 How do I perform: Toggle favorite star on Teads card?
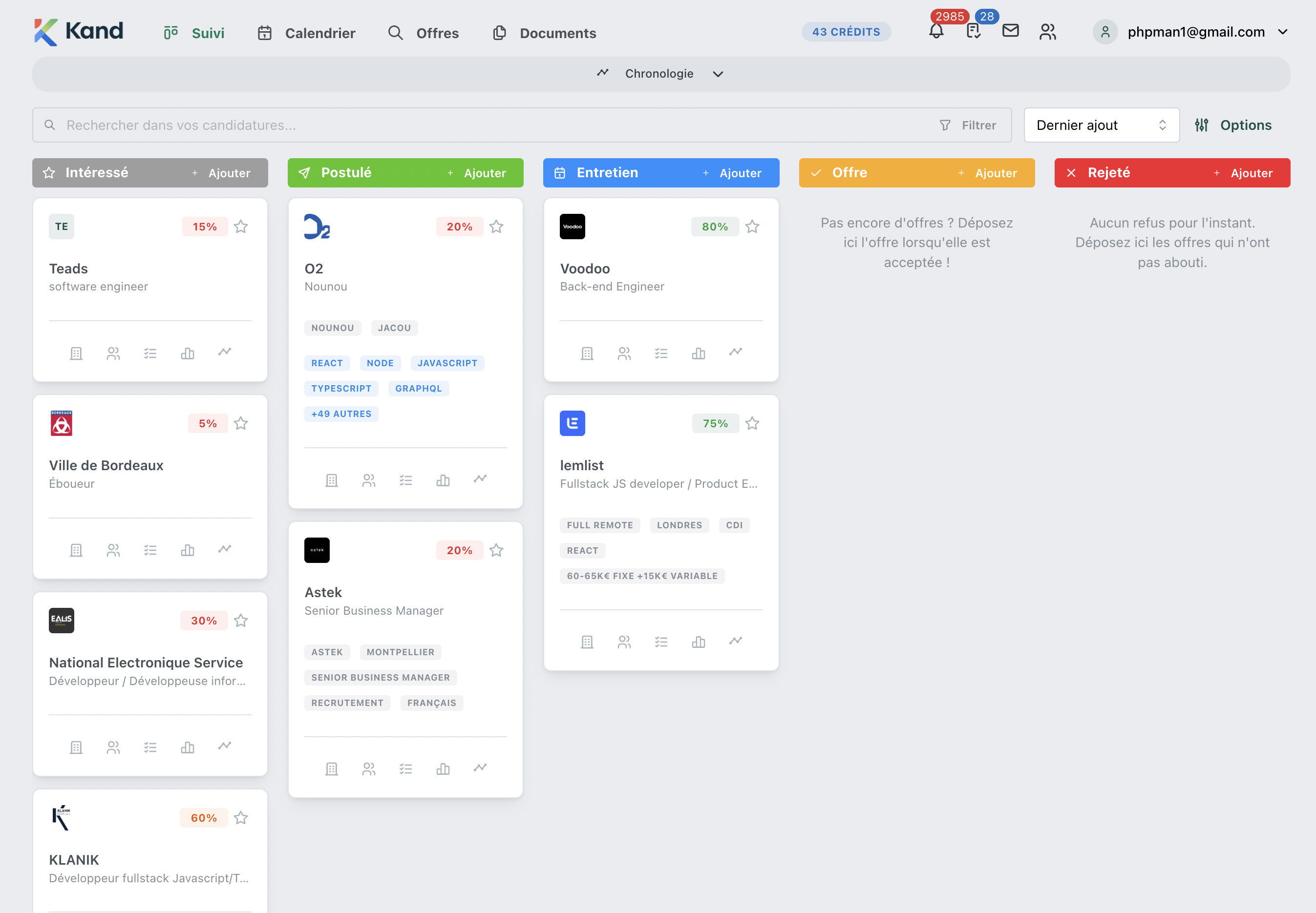point(241,227)
